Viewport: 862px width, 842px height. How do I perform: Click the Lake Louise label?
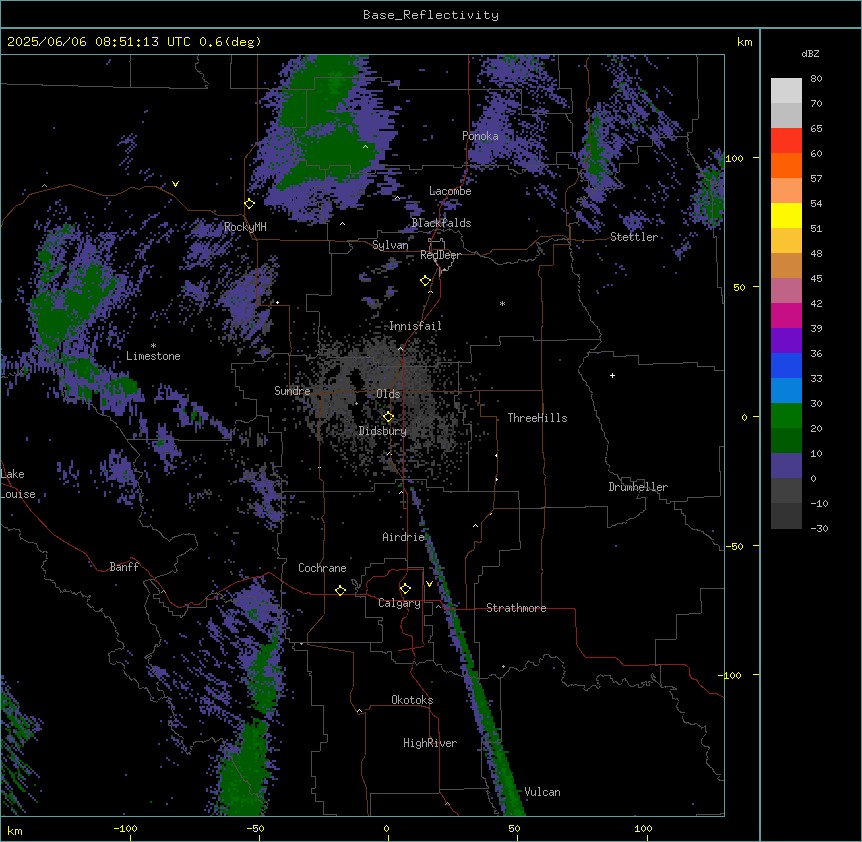point(18,484)
